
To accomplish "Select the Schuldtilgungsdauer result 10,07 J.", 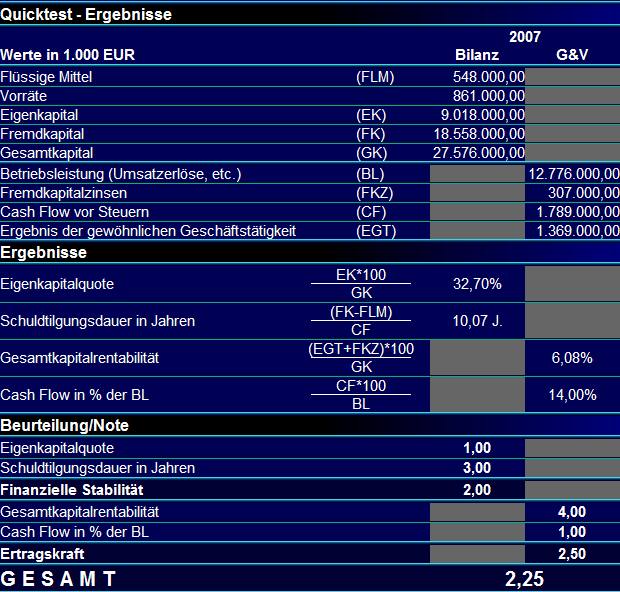I will [477, 321].
